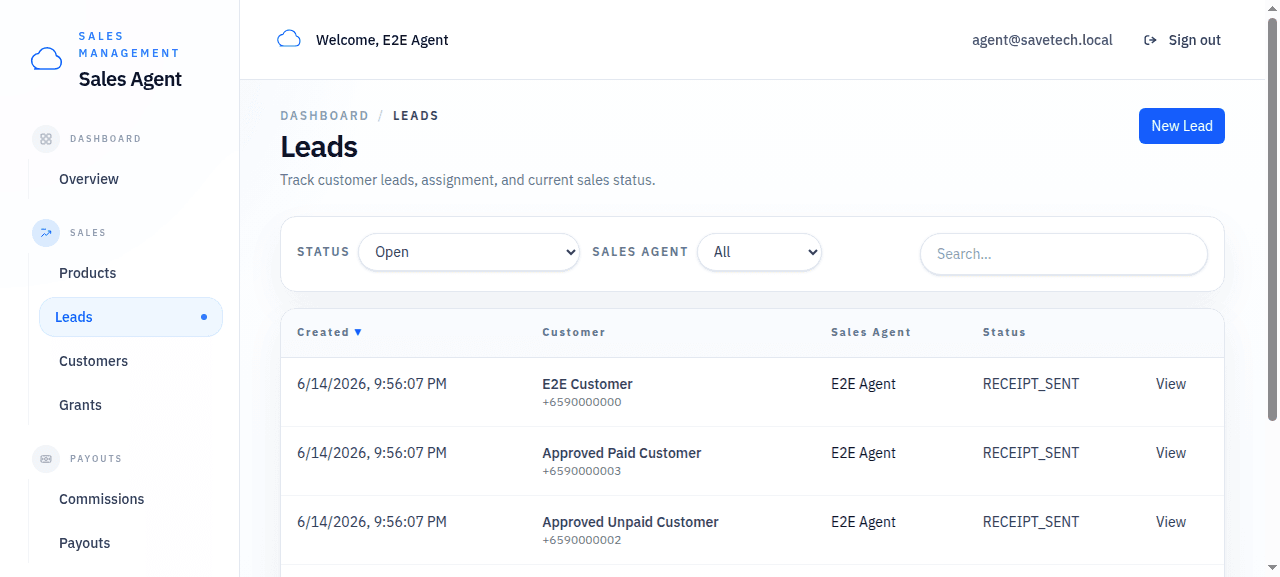Click the sign out arrow icon
The width and height of the screenshot is (1280, 577).
pos(1150,40)
